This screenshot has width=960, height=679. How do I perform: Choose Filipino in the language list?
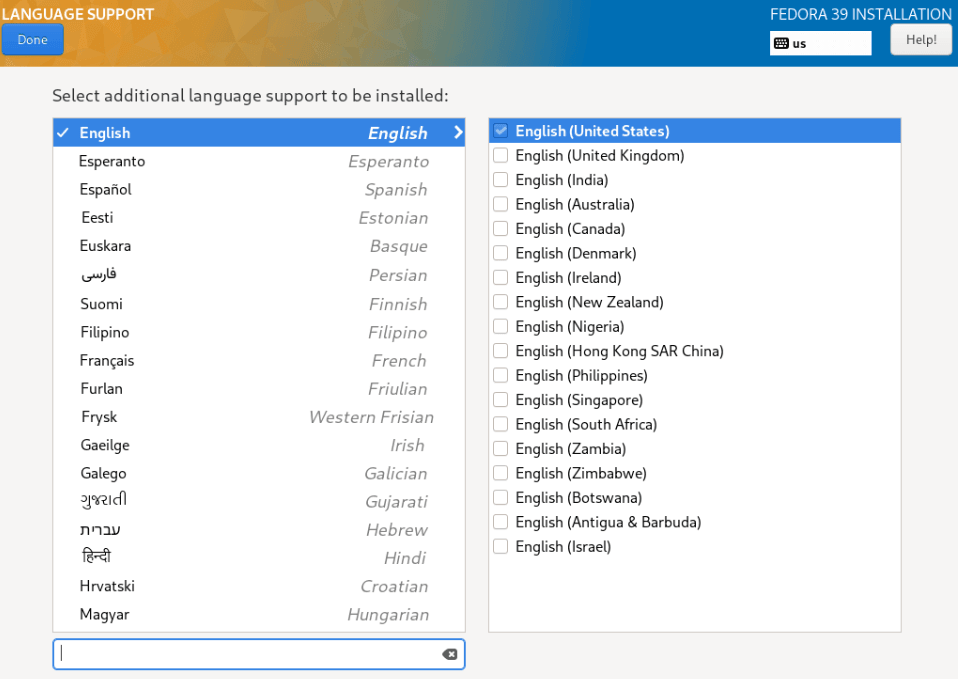(258, 332)
